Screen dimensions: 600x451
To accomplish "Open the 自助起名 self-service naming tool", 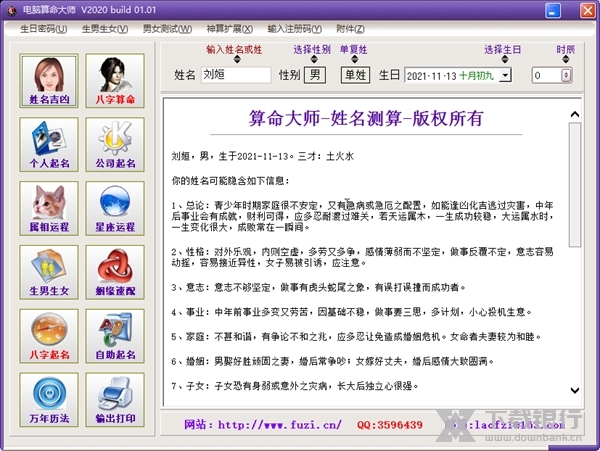I will coord(115,336).
